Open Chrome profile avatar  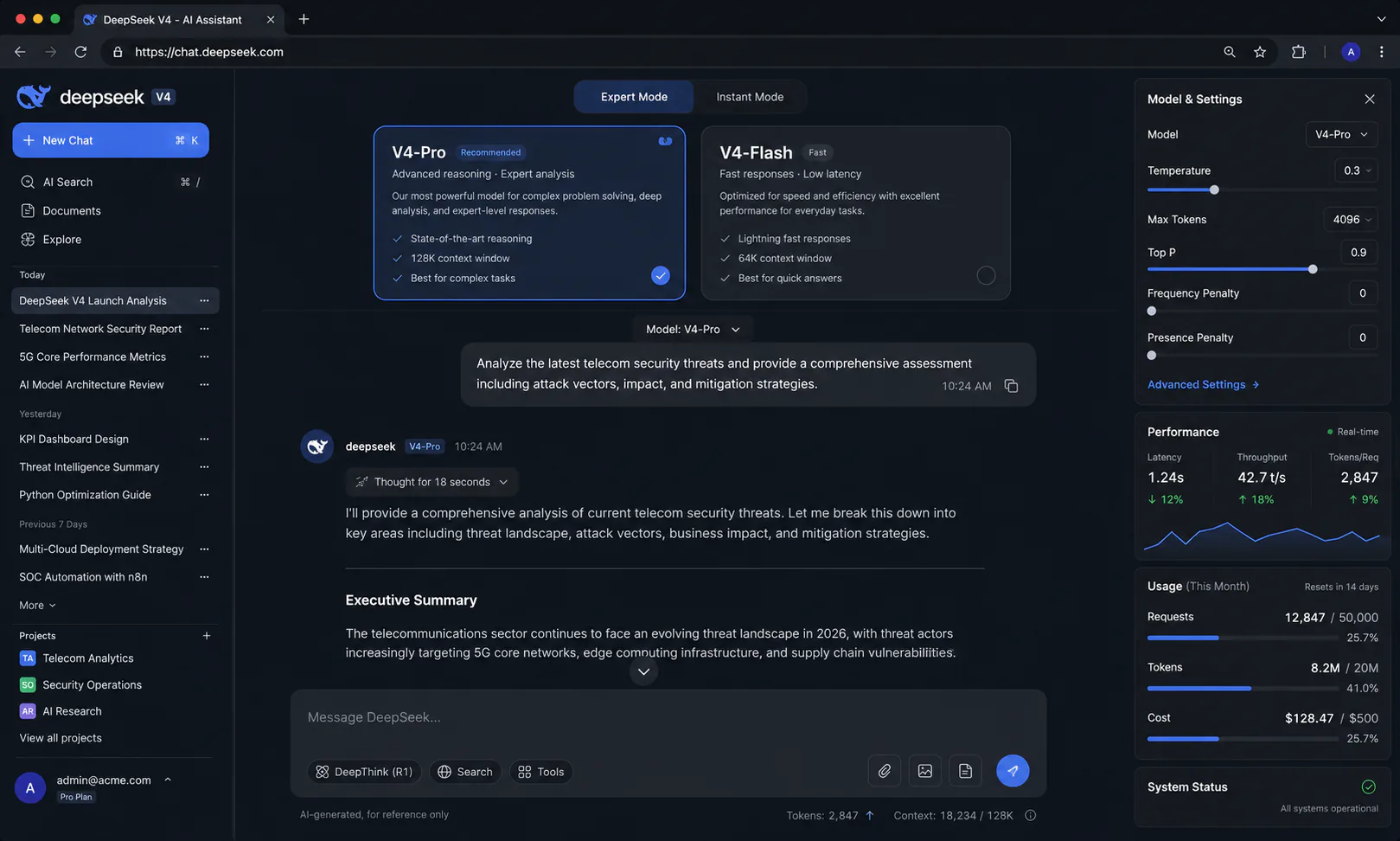[x=1351, y=52]
